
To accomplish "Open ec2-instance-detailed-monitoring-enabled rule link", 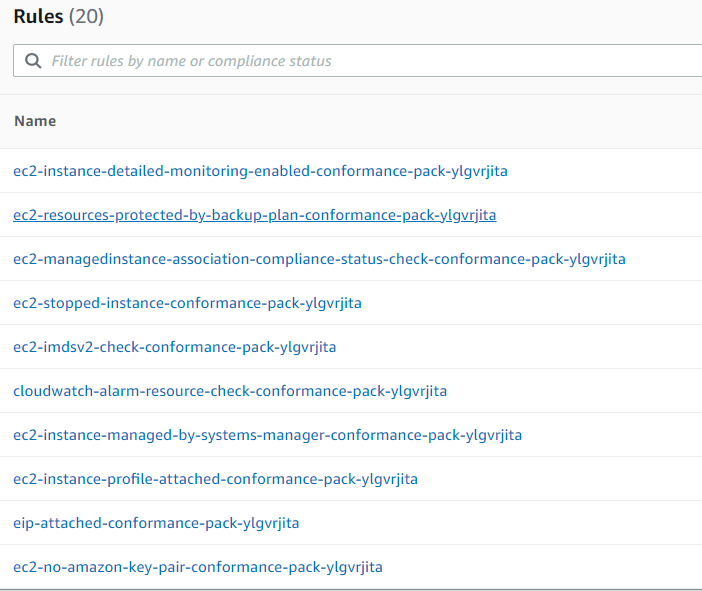I will 260,171.
